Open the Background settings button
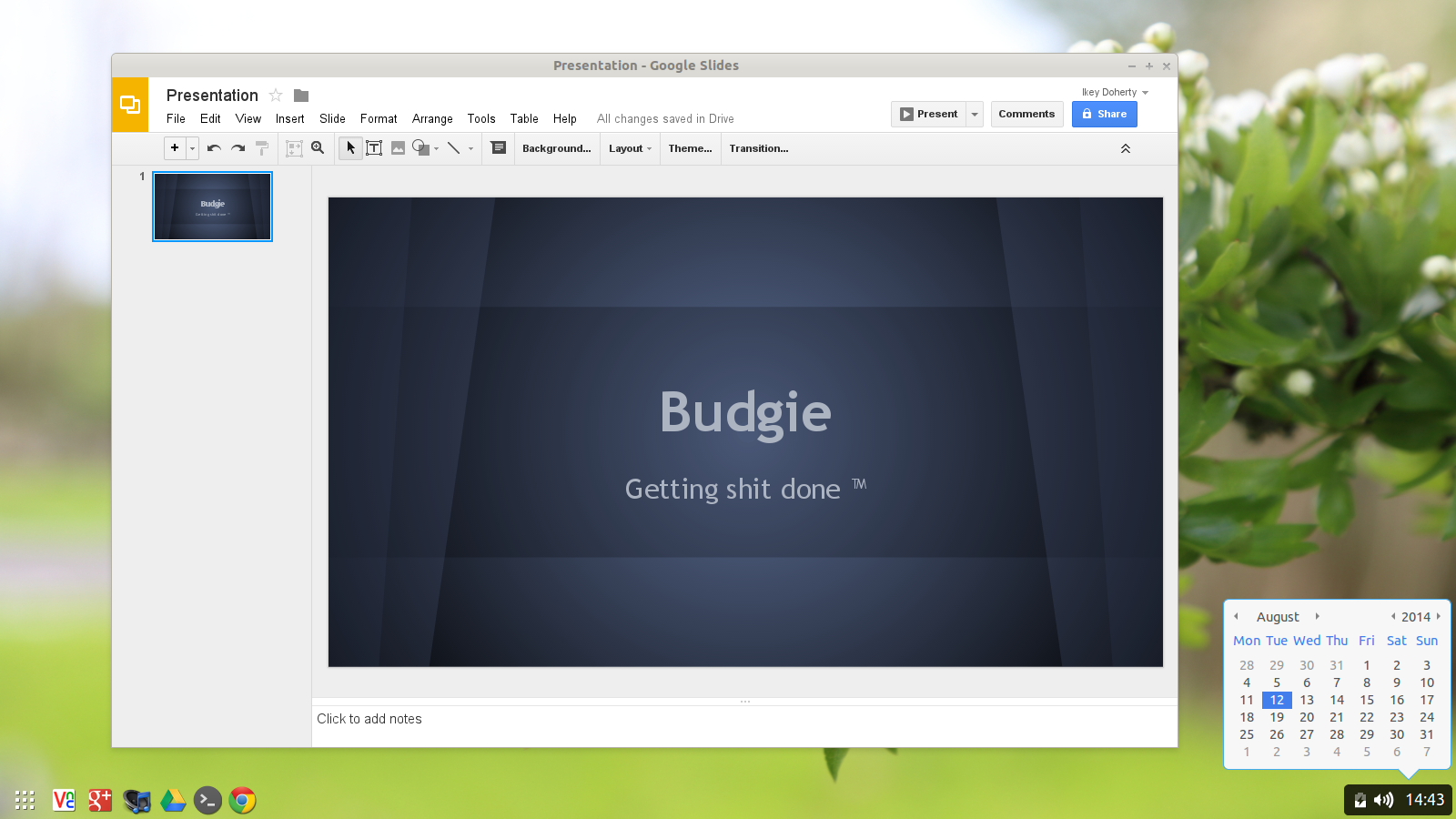This screenshot has height=819, width=1456. (557, 148)
